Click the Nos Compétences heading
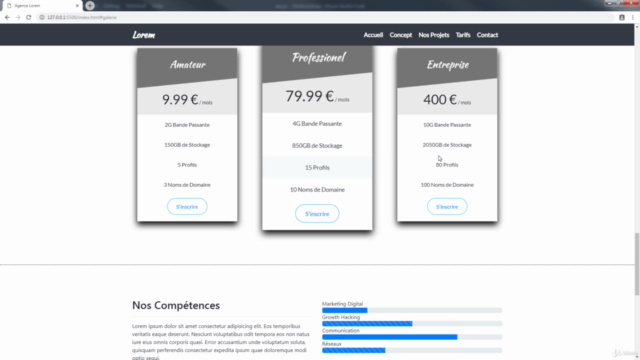Screen dimensions: 640x360 pos(176,305)
